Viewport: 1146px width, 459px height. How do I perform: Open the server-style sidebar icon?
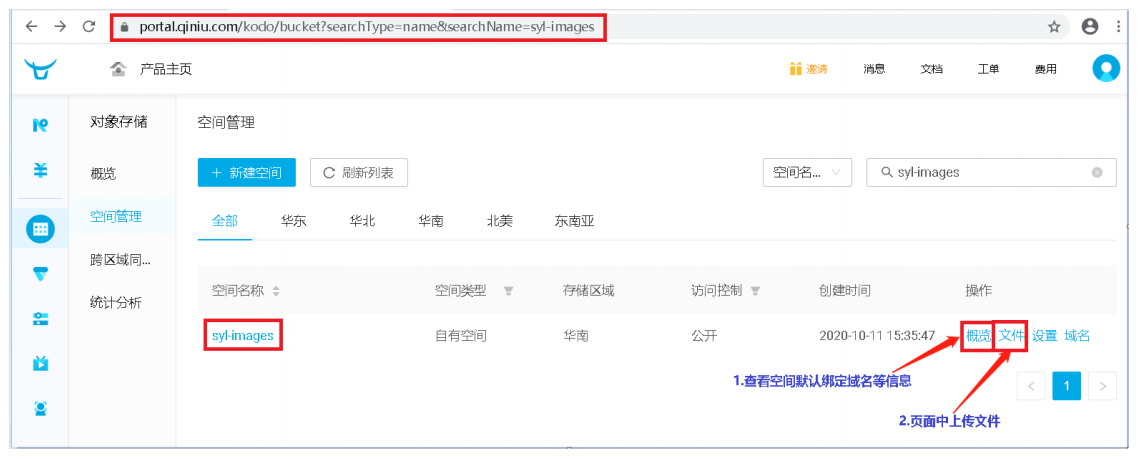[41, 319]
